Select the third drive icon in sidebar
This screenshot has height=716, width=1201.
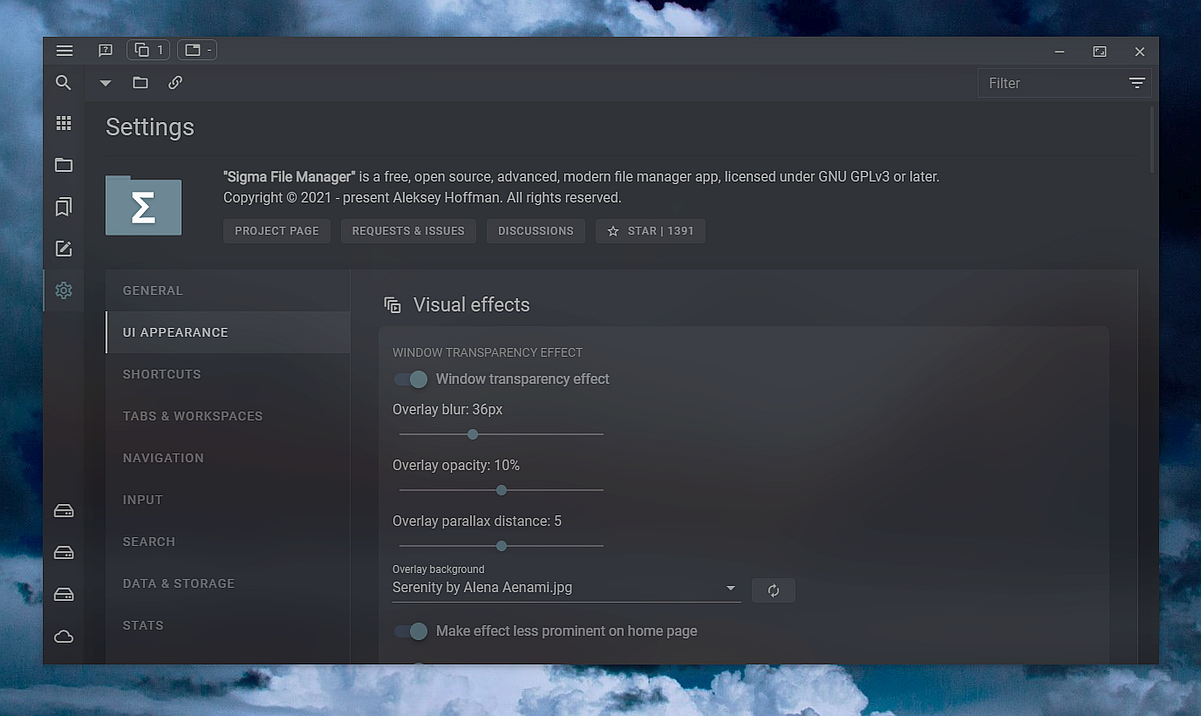(x=64, y=594)
